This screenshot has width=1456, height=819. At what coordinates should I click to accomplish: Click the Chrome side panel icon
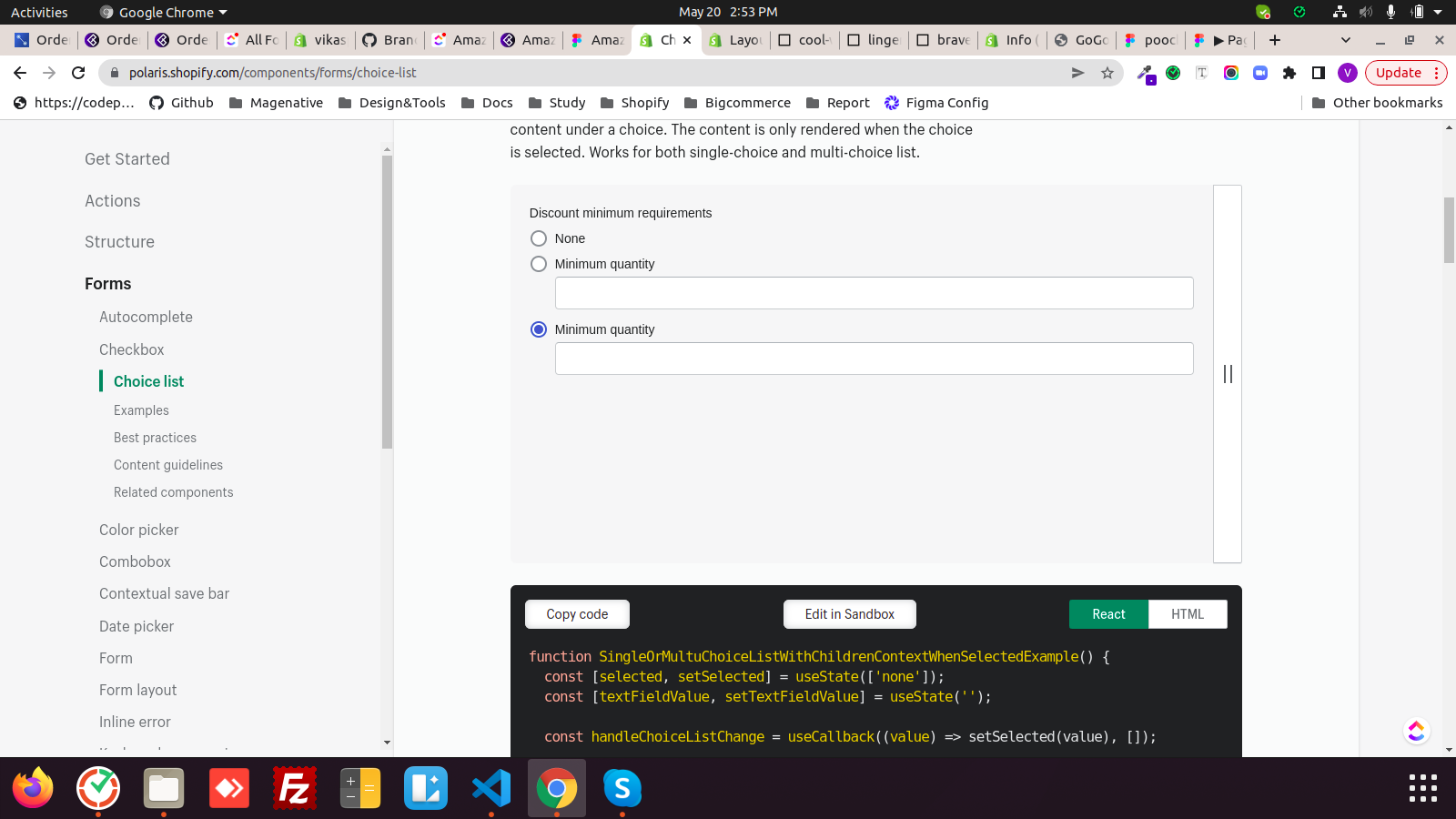1319,73
